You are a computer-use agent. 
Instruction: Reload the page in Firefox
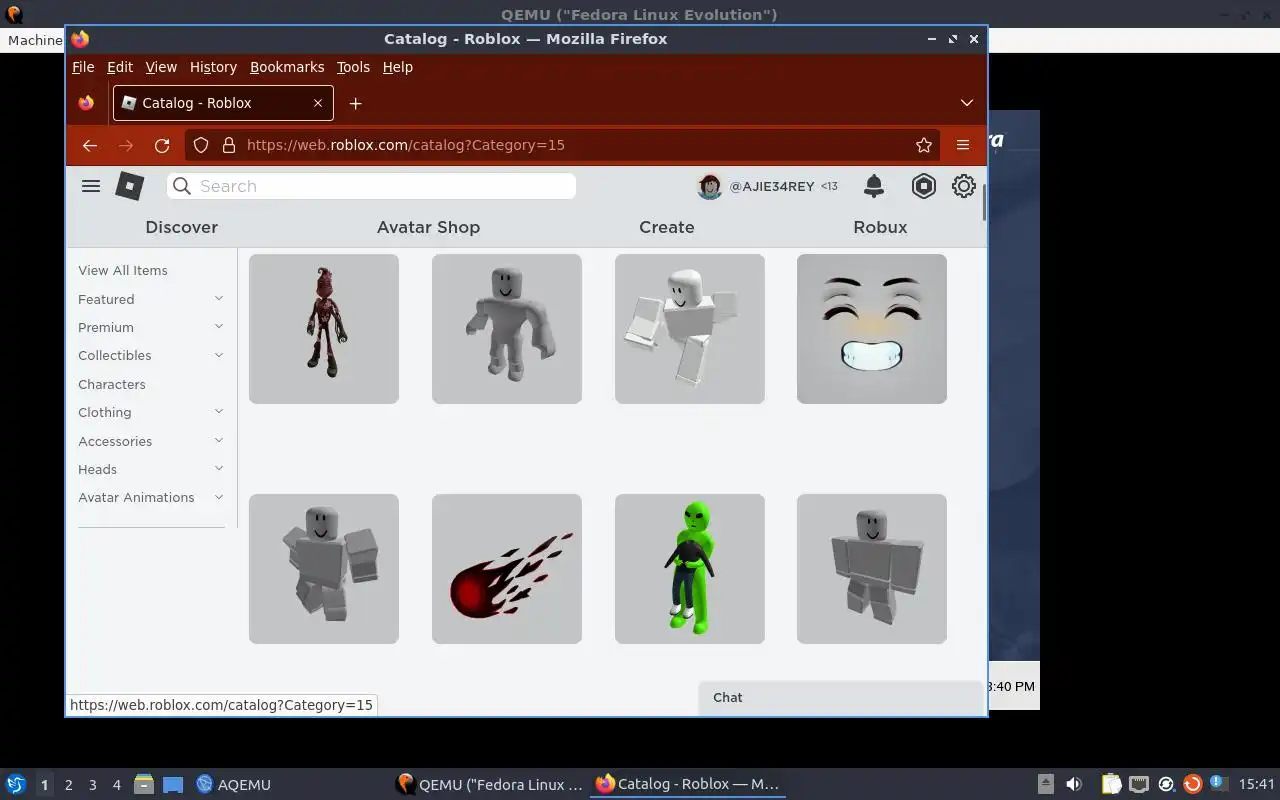[162, 145]
